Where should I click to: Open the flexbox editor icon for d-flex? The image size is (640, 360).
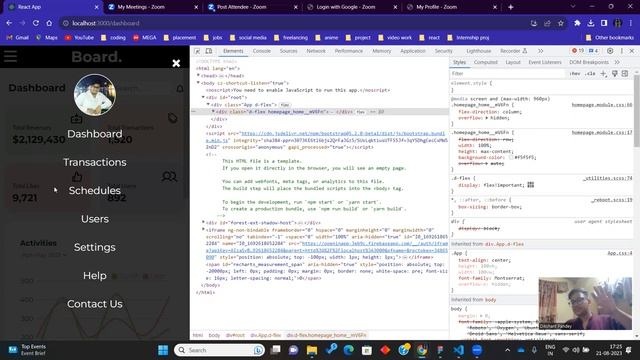pos(531,185)
